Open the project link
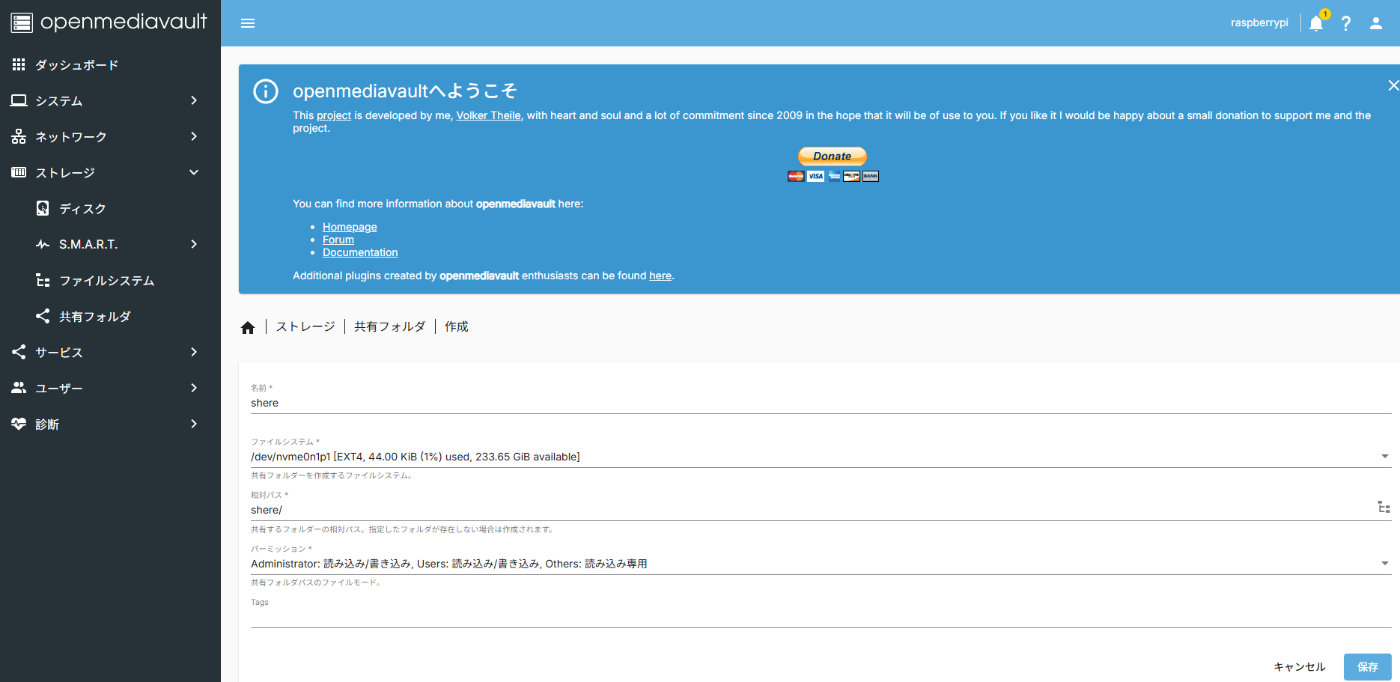This screenshot has height=682, width=1400. [x=334, y=116]
